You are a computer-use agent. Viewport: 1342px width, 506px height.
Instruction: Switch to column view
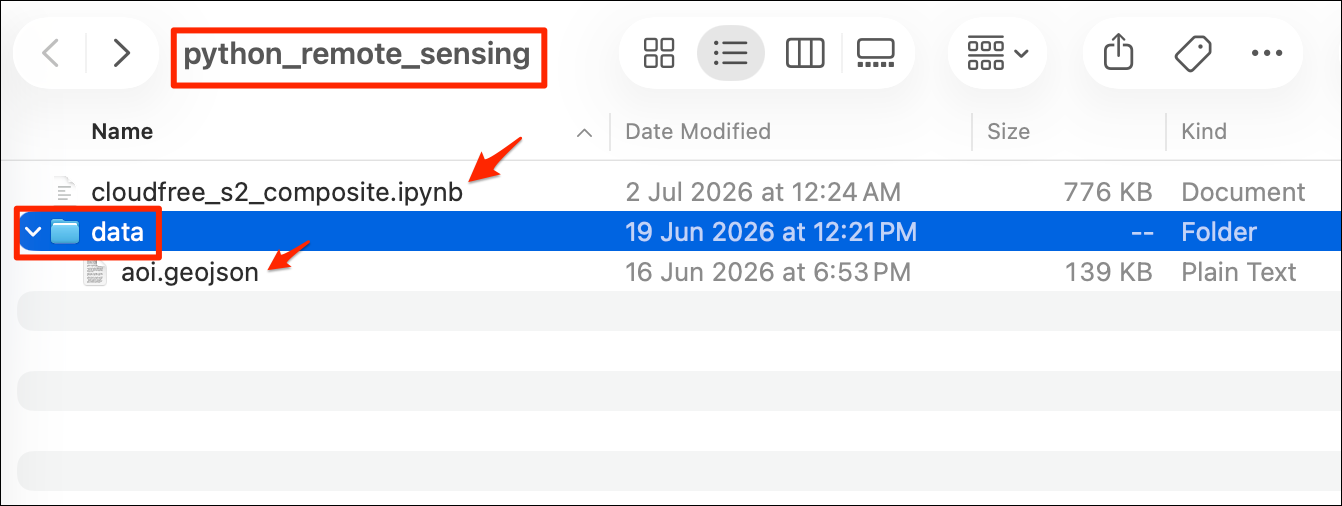[x=804, y=53]
